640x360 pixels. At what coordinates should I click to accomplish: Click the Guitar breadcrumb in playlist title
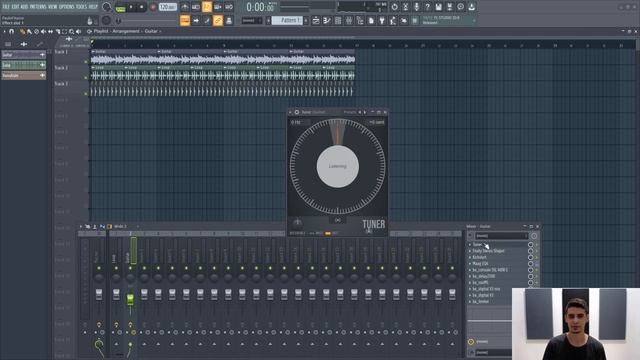[x=151, y=31]
